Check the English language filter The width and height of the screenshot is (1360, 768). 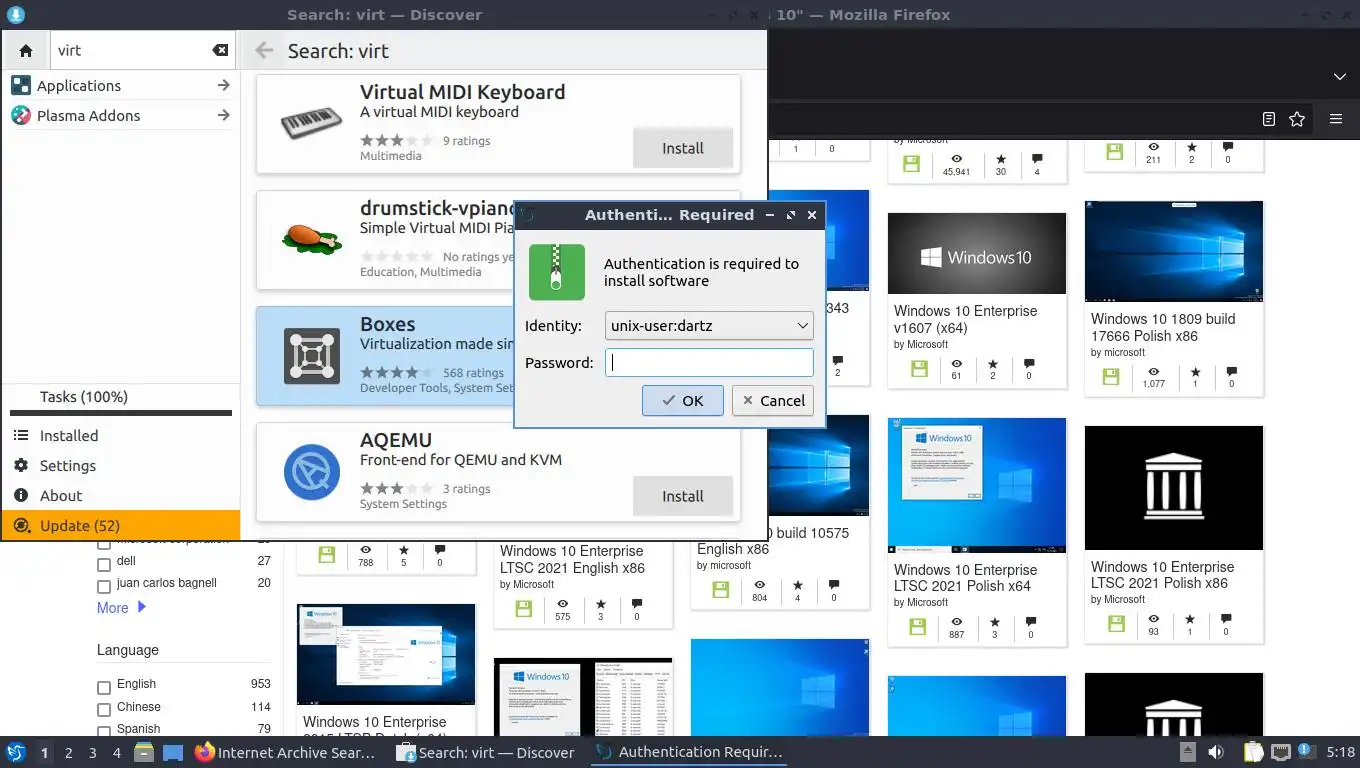pos(103,687)
